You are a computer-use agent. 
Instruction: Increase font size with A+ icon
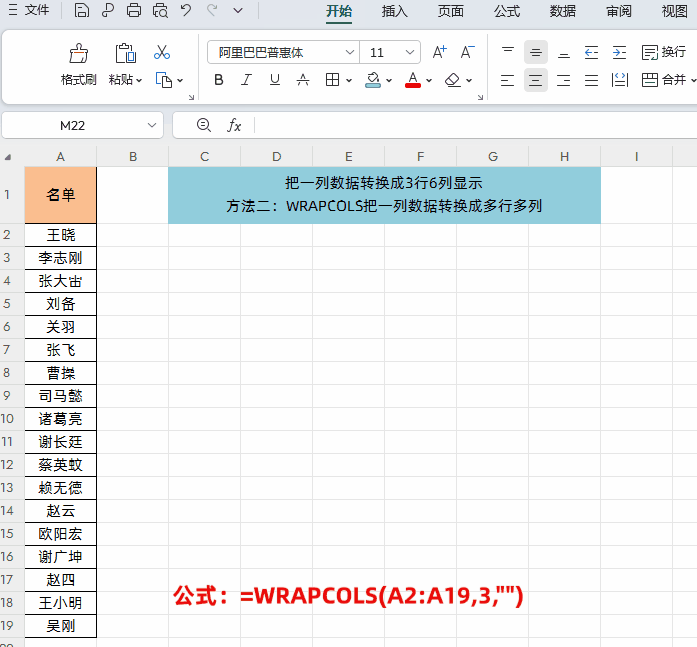point(440,52)
